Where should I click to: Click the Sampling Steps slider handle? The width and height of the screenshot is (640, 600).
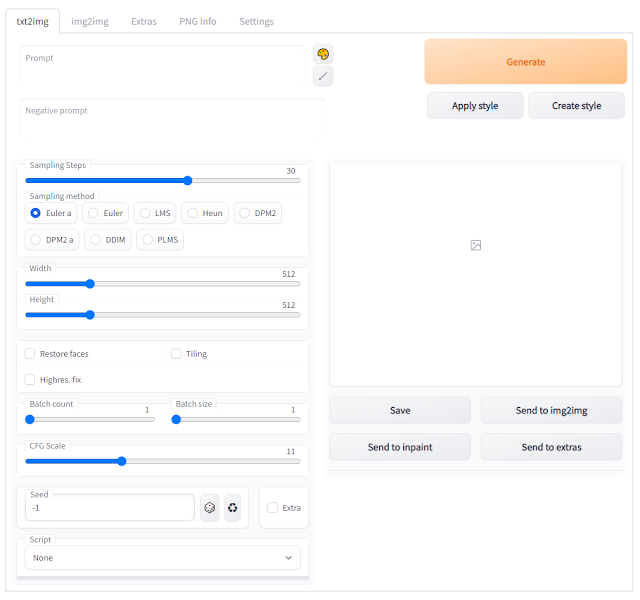pyautogui.click(x=188, y=180)
